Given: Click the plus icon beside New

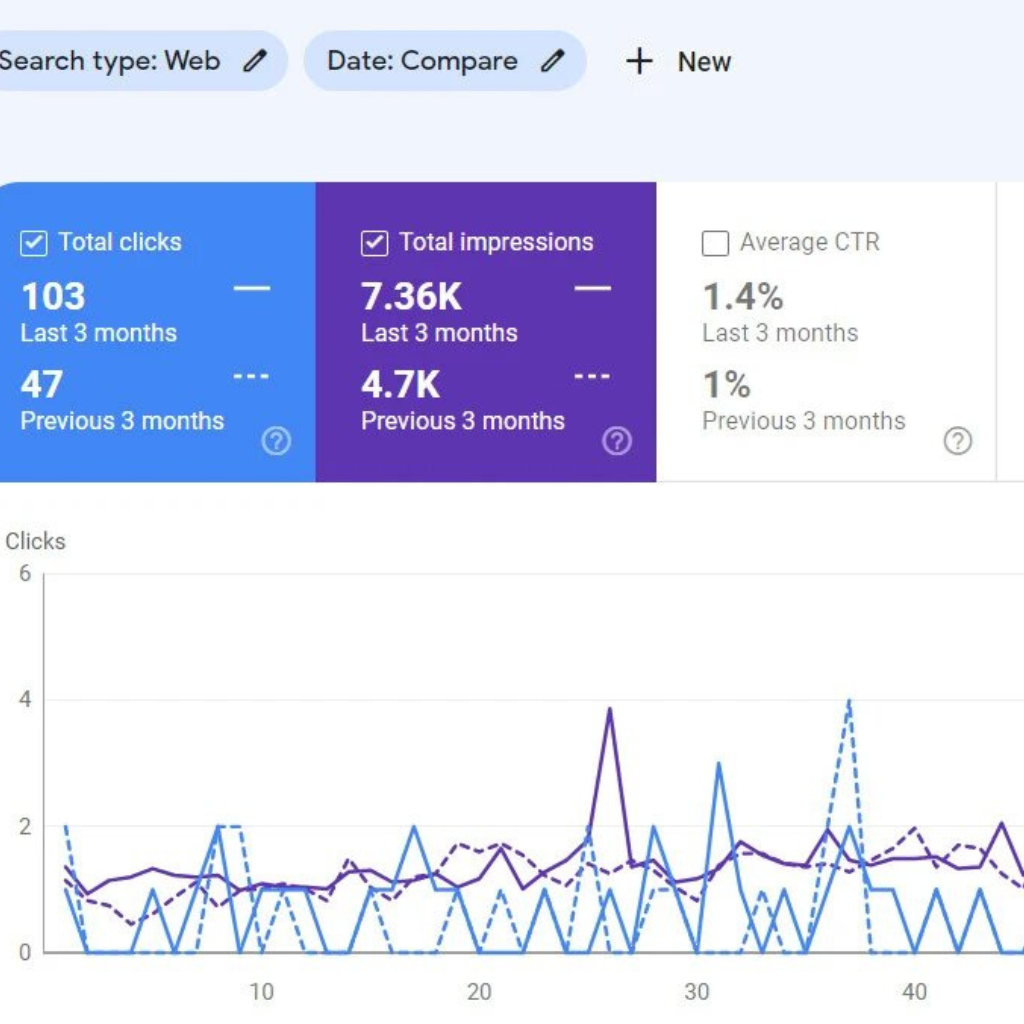Looking at the screenshot, I should pos(639,61).
